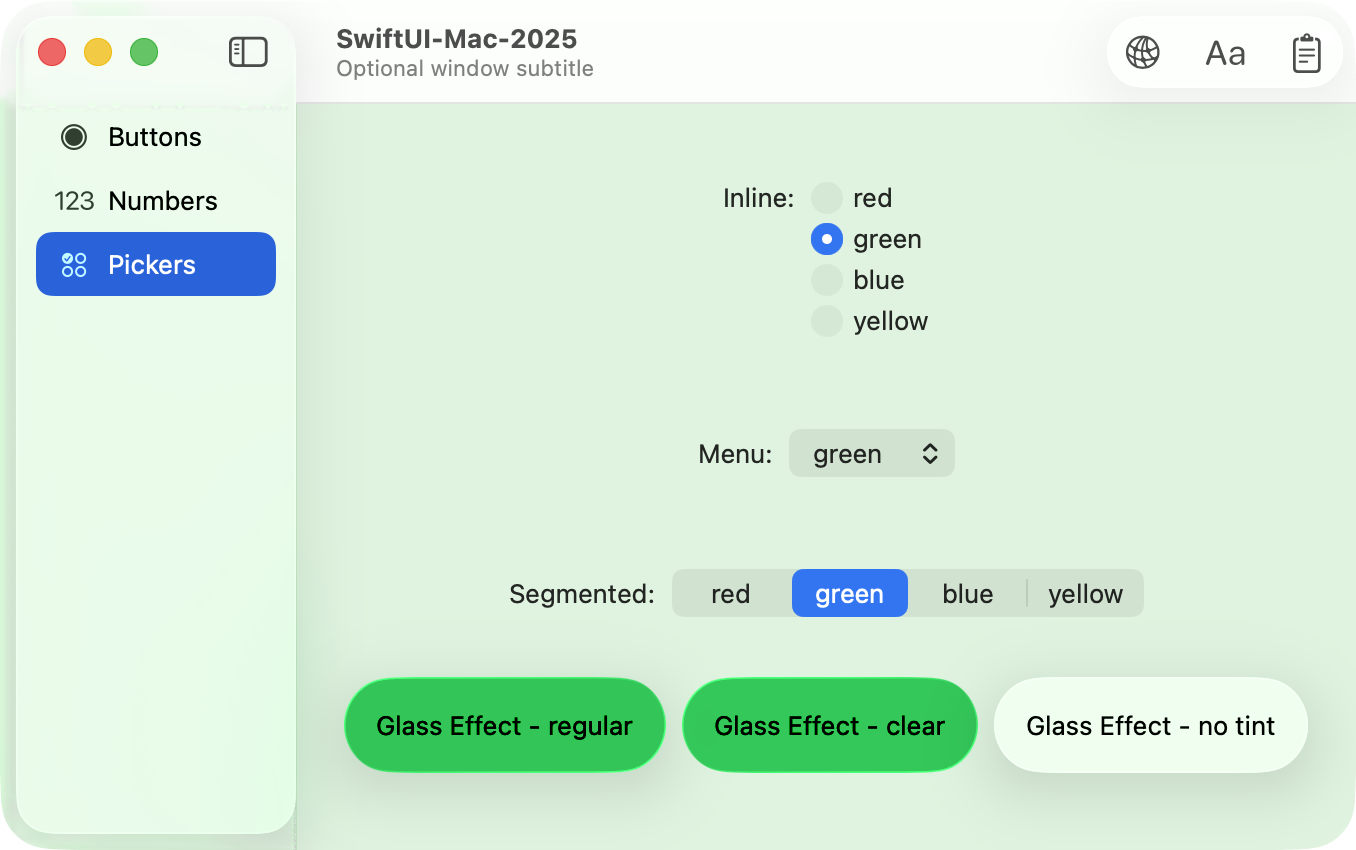
Task: Select the yellow radio button
Action: coord(827,321)
